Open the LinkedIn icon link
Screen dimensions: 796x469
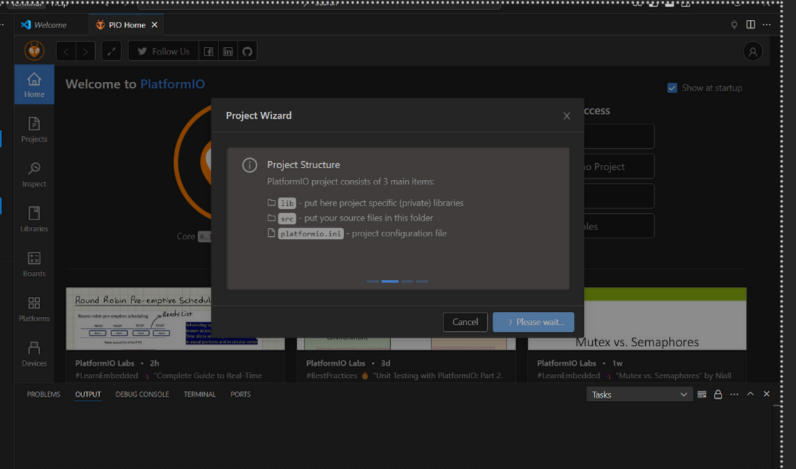coord(228,51)
